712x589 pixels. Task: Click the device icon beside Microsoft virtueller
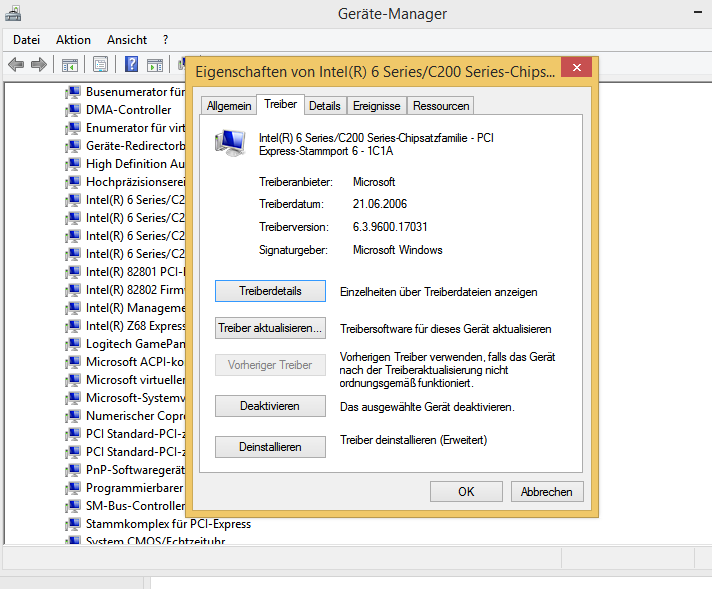tap(73, 380)
